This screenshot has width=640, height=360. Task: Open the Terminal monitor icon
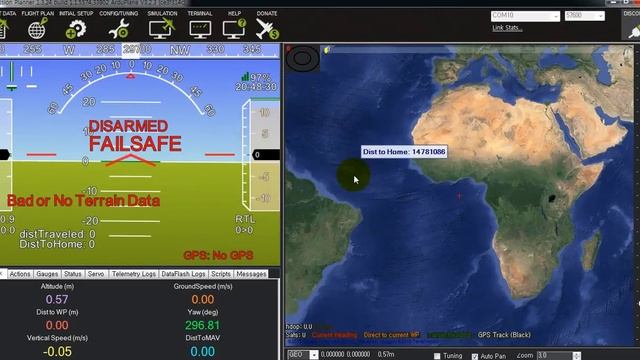click(x=200, y=29)
